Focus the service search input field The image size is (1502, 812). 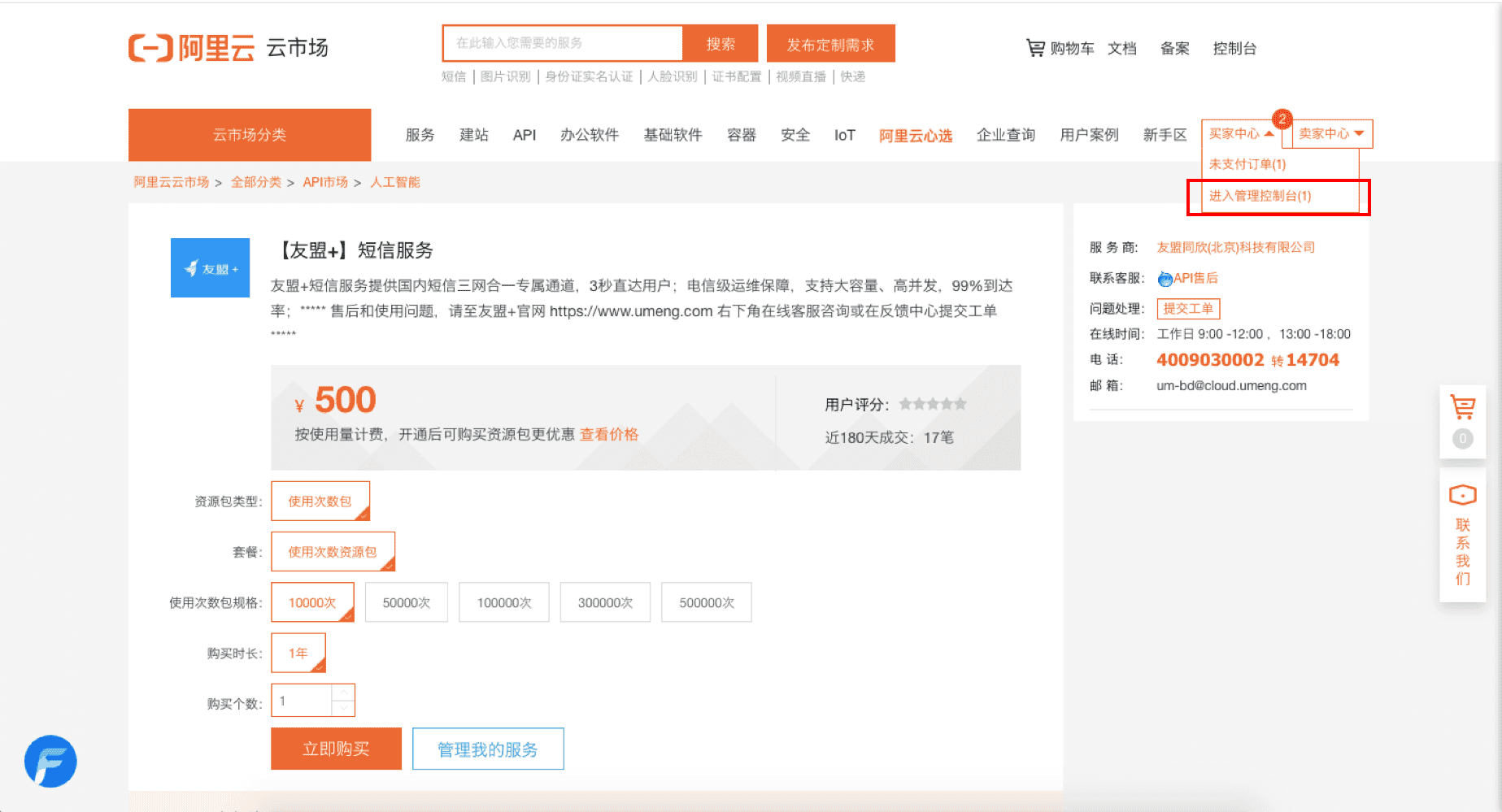563,43
